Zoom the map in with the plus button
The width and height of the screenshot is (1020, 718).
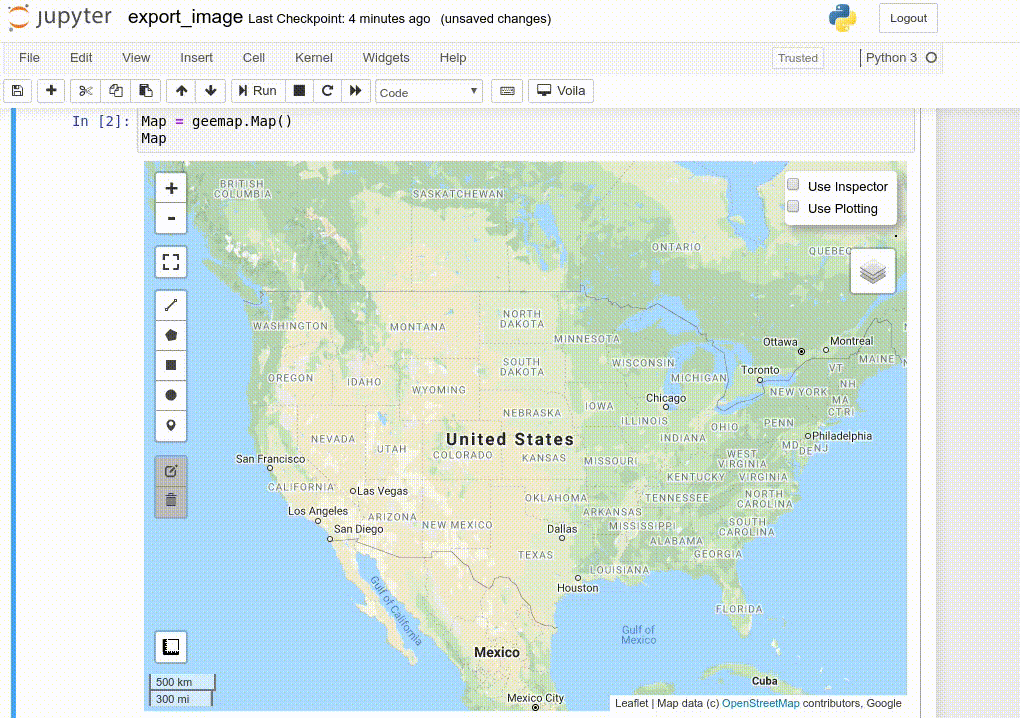click(x=170, y=187)
